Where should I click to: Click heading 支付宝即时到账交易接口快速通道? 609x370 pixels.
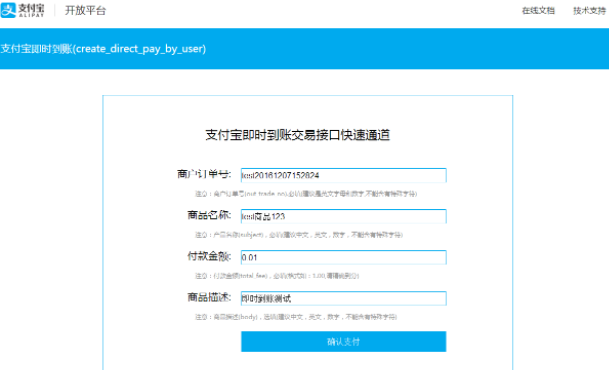[298, 135]
